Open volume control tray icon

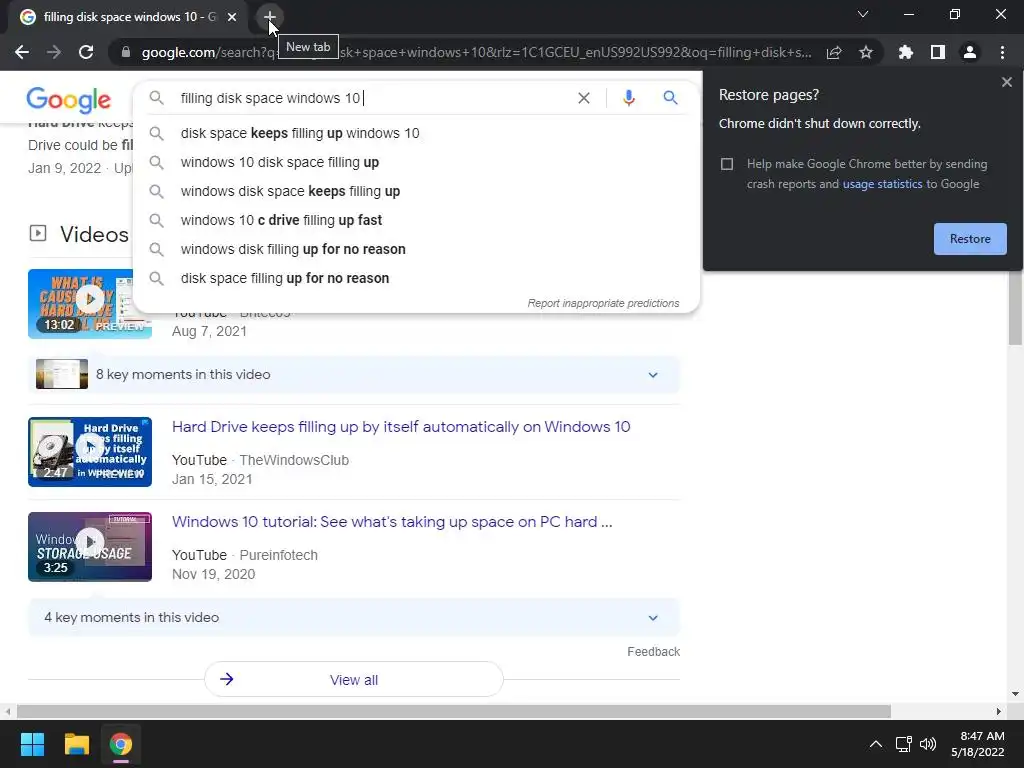coord(928,744)
